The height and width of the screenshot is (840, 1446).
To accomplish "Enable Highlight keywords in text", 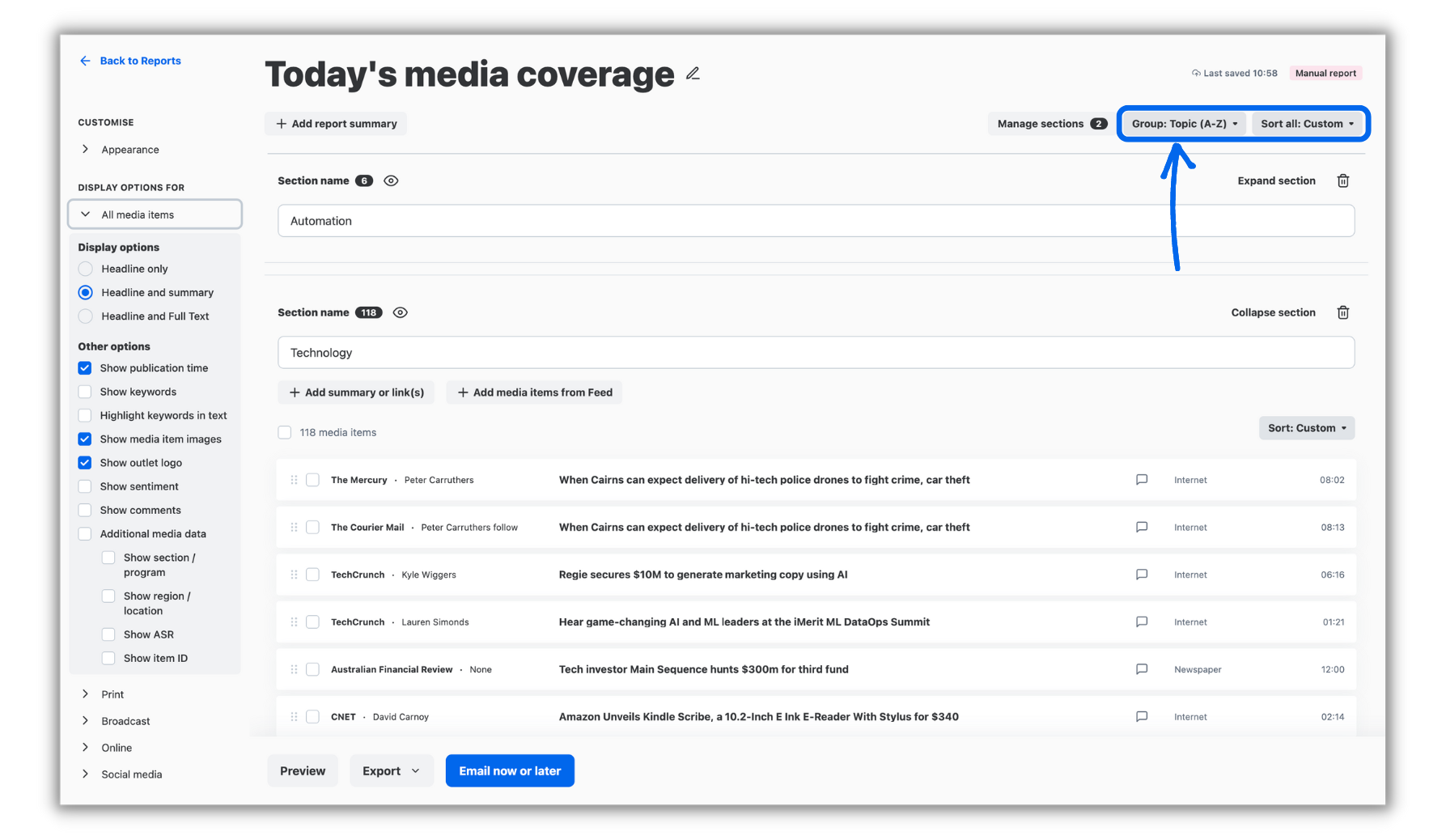I will pyautogui.click(x=85, y=415).
